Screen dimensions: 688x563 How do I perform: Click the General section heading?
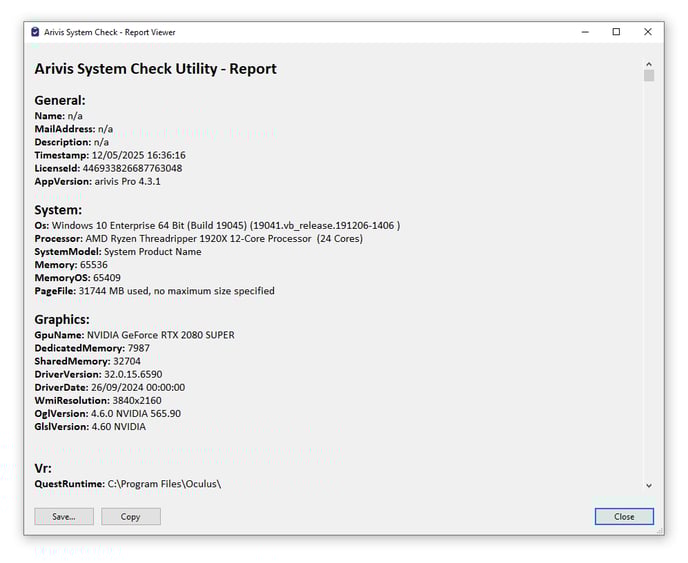60,100
